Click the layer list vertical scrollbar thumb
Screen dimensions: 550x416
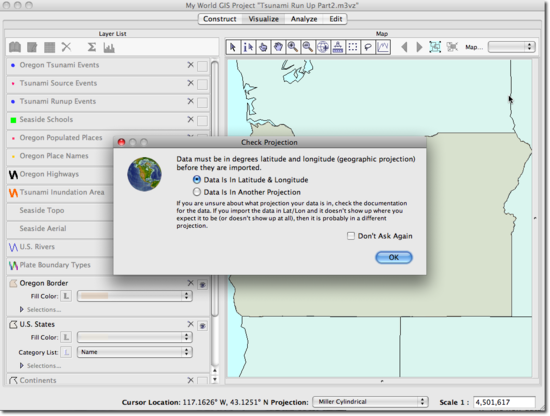(x=215, y=189)
